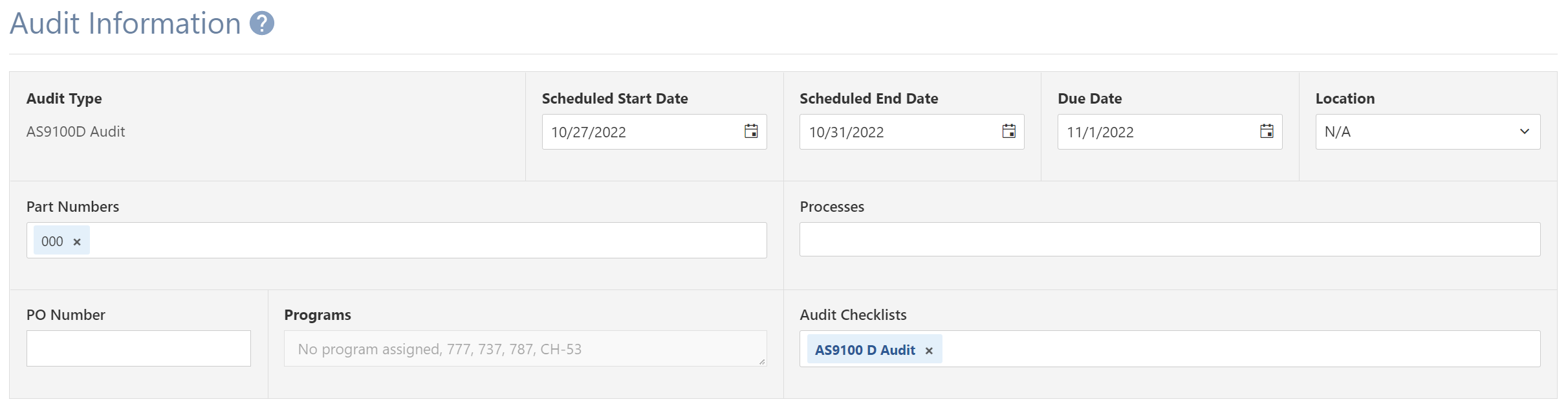This screenshot has height=408, width=1568.
Task: Focus the PO Number text box
Action: coord(138,348)
